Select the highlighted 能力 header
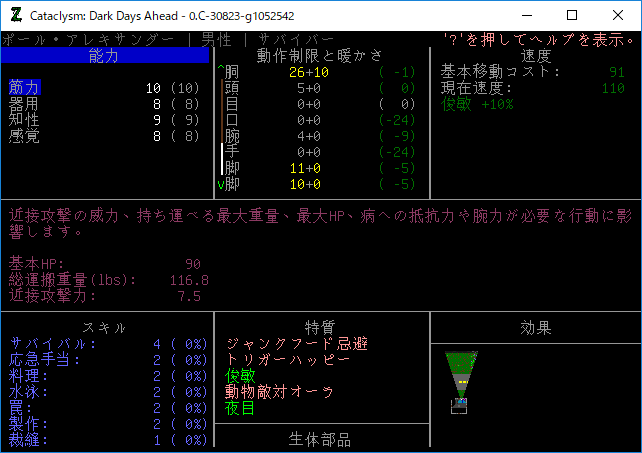642x453 pixels. 103,56
